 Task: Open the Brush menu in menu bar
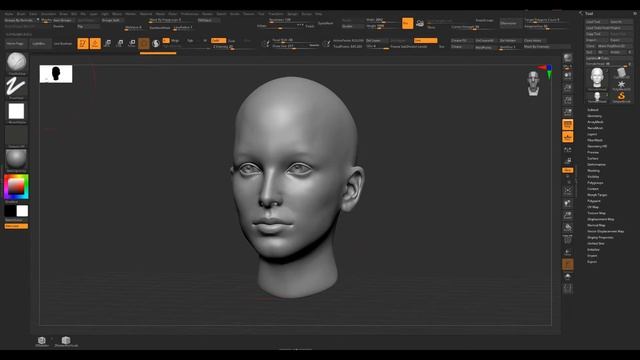click(21, 14)
